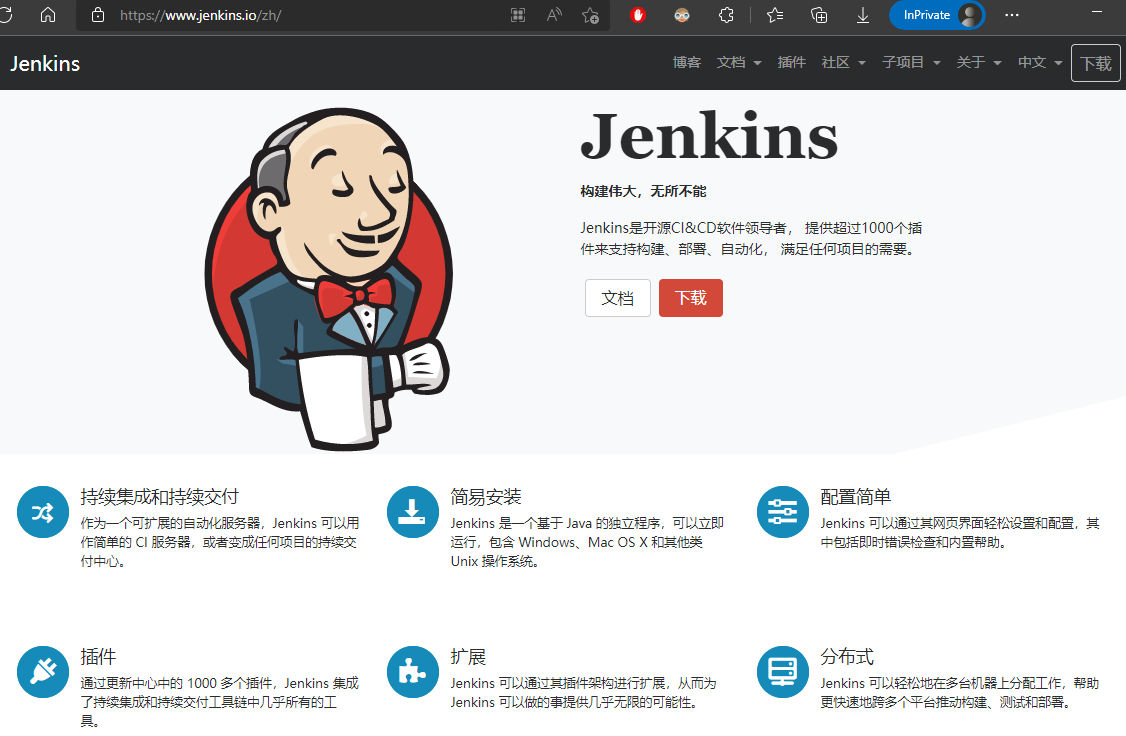Click the easy installation download icon
This screenshot has height=736, width=1126.
tap(413, 512)
